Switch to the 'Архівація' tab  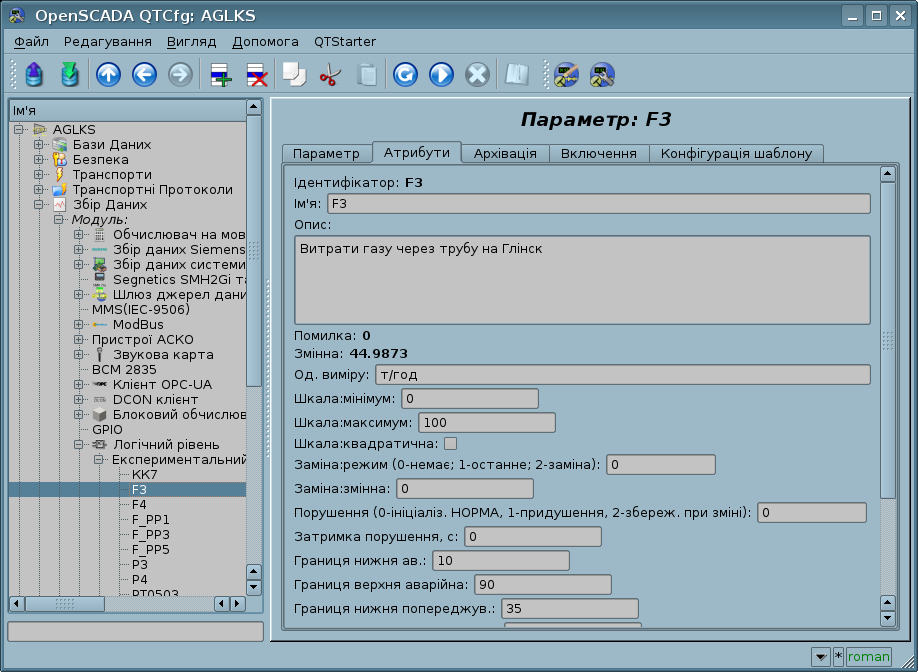[x=505, y=153]
